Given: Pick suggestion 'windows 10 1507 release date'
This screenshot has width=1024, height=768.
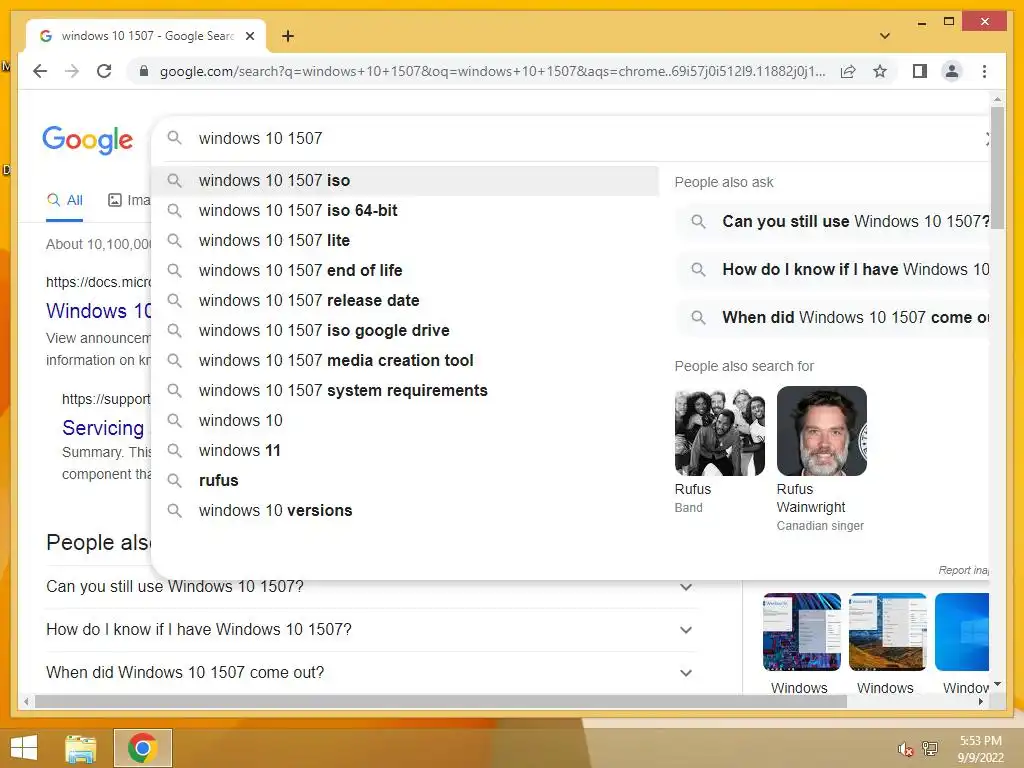Looking at the screenshot, I should coord(405,300).
